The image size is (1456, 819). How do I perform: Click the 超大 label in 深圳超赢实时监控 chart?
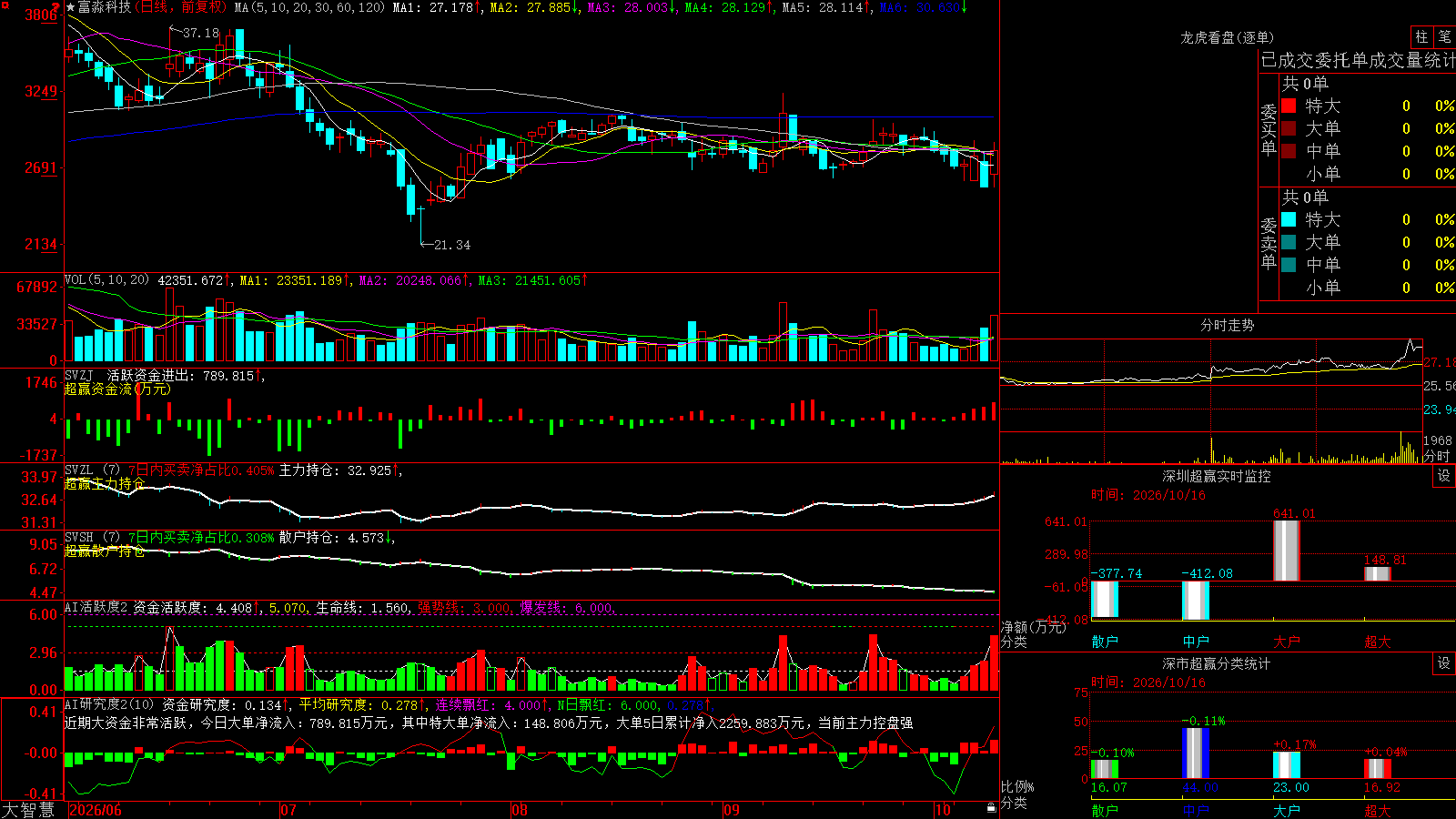pos(1377,642)
